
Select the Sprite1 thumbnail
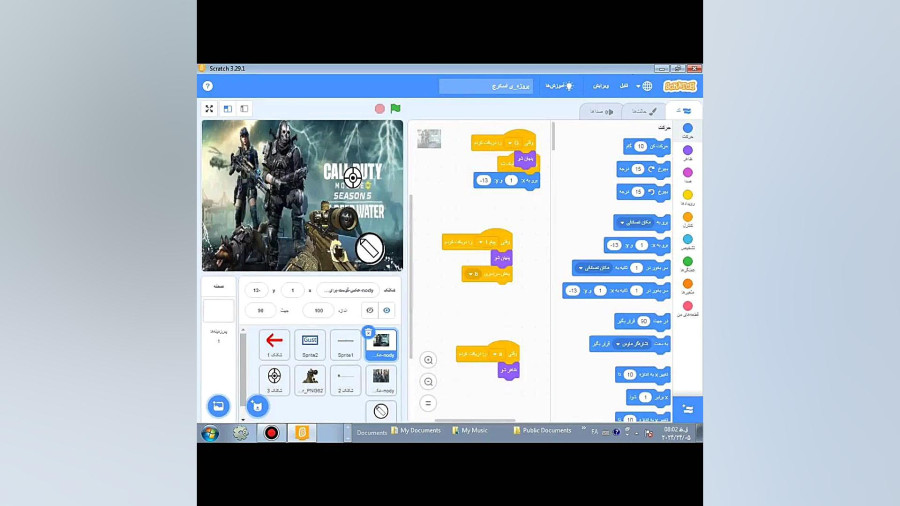[346, 344]
